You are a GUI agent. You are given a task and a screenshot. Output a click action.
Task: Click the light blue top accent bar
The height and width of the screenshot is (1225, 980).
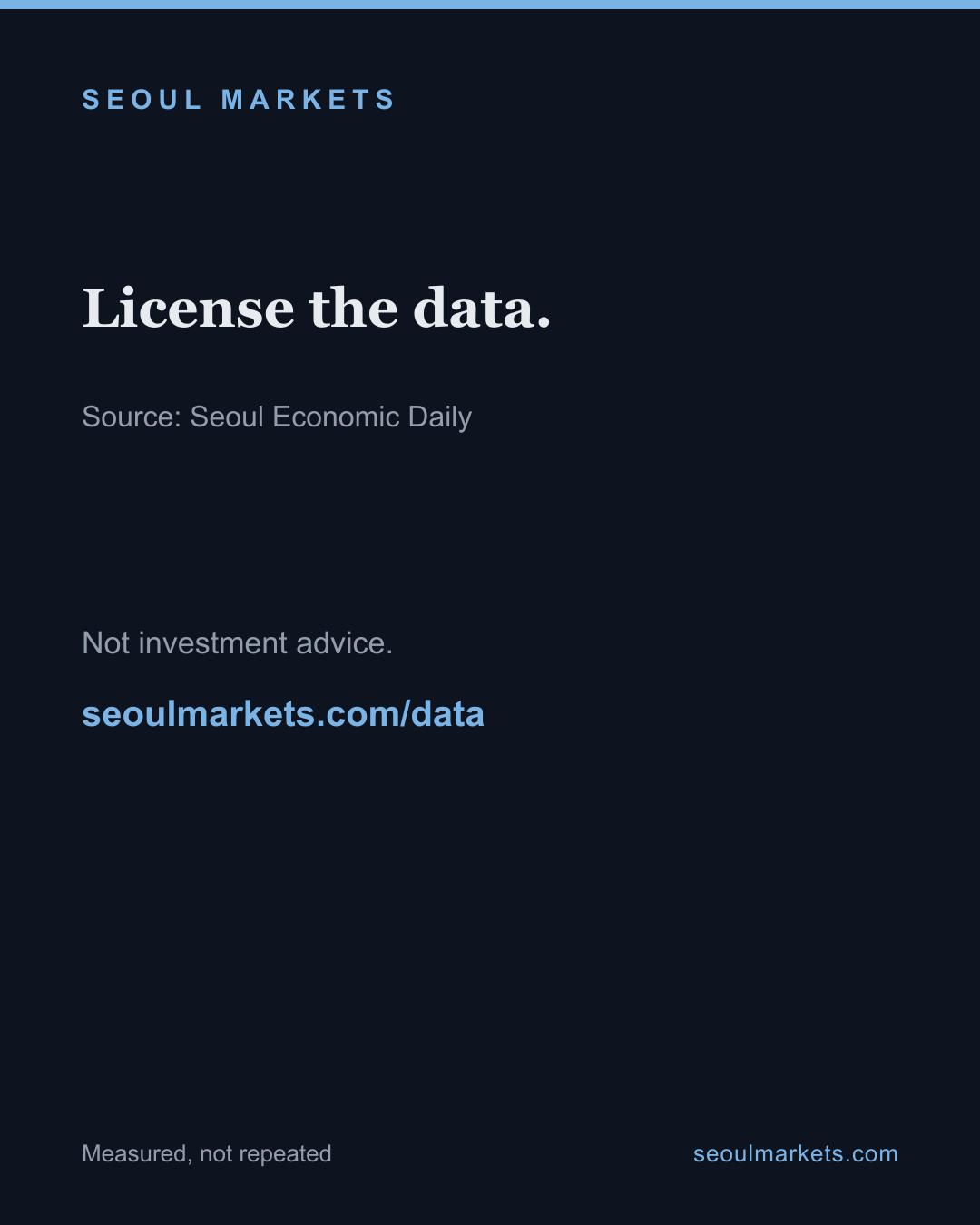click(x=490, y=5)
